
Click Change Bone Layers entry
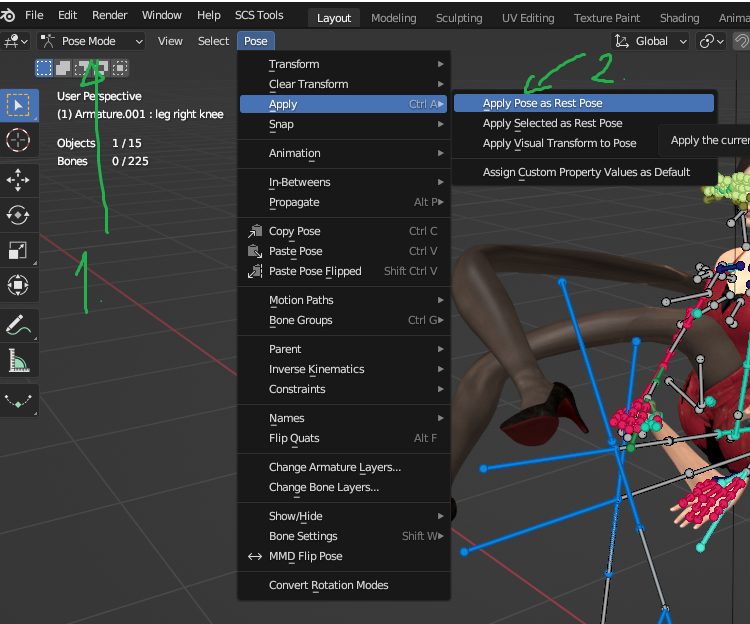coord(343,487)
